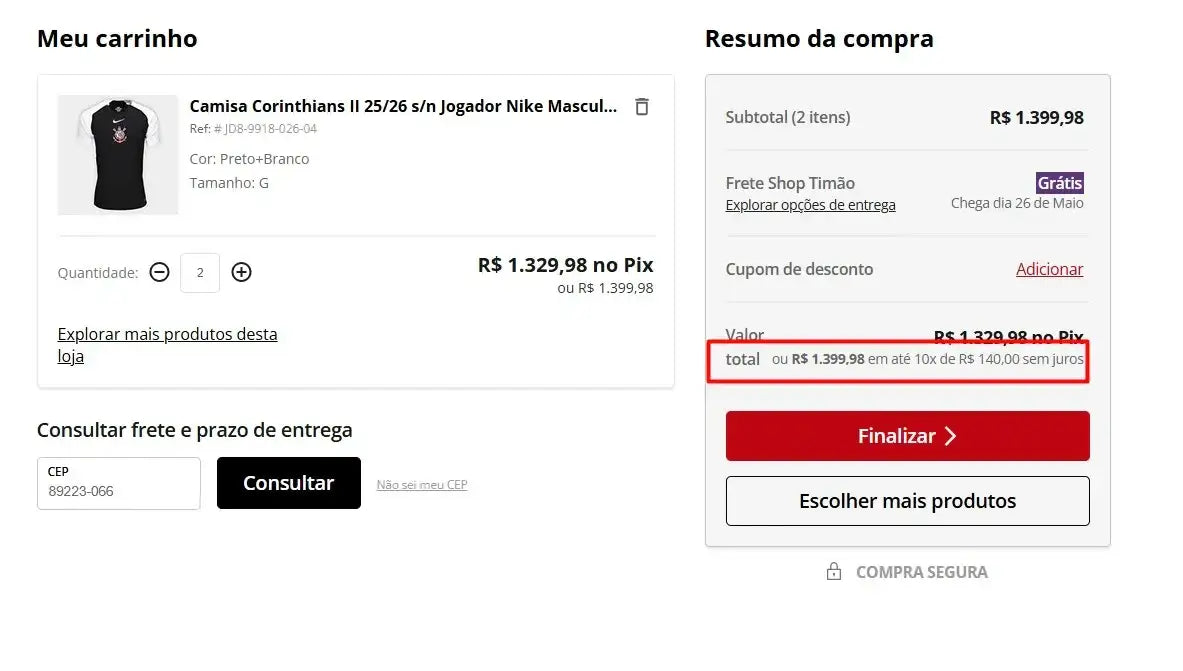Click 'Explorar opções de entrega' link
The image size is (1183, 671).
point(810,205)
